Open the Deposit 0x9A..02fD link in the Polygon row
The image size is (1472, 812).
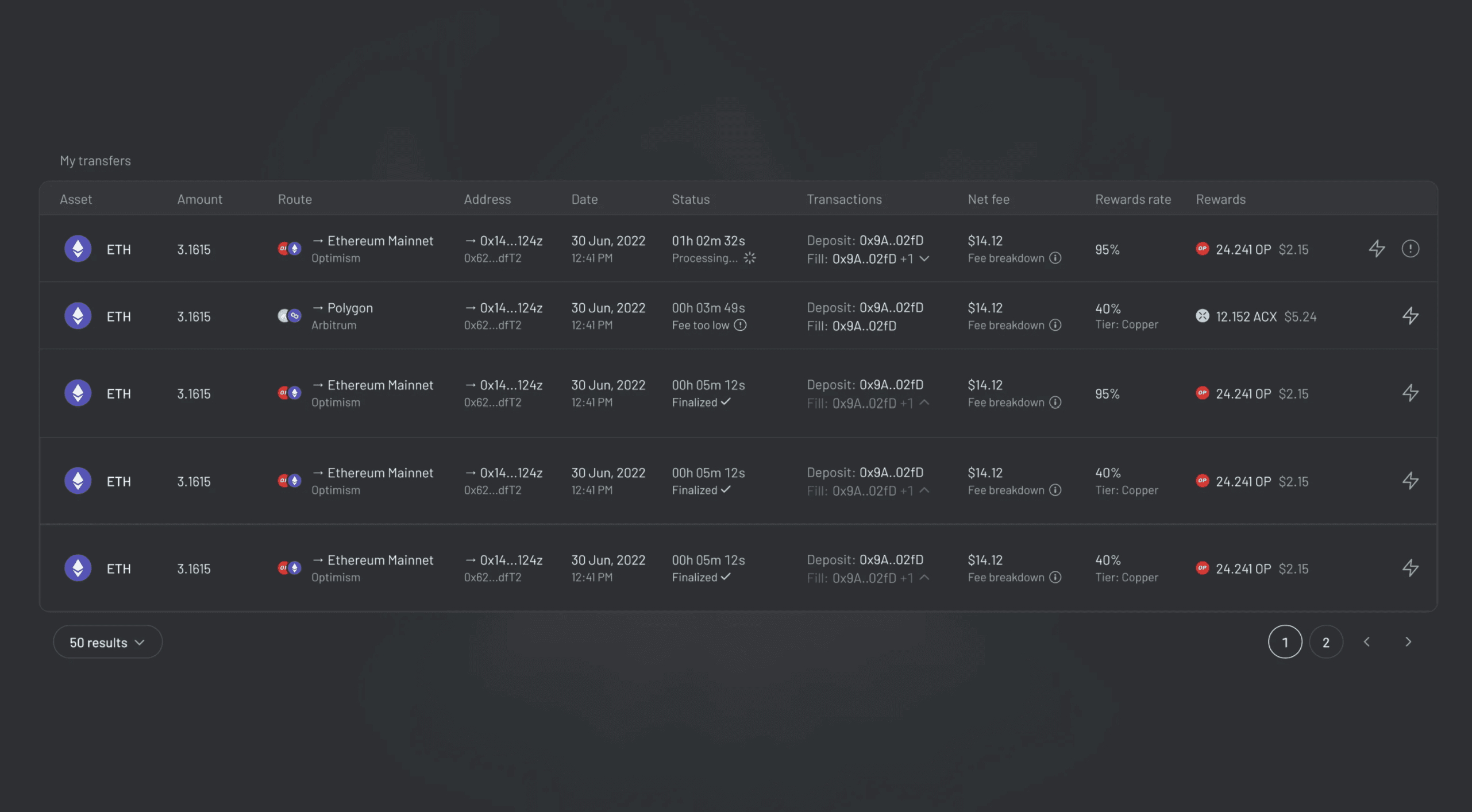coord(891,307)
